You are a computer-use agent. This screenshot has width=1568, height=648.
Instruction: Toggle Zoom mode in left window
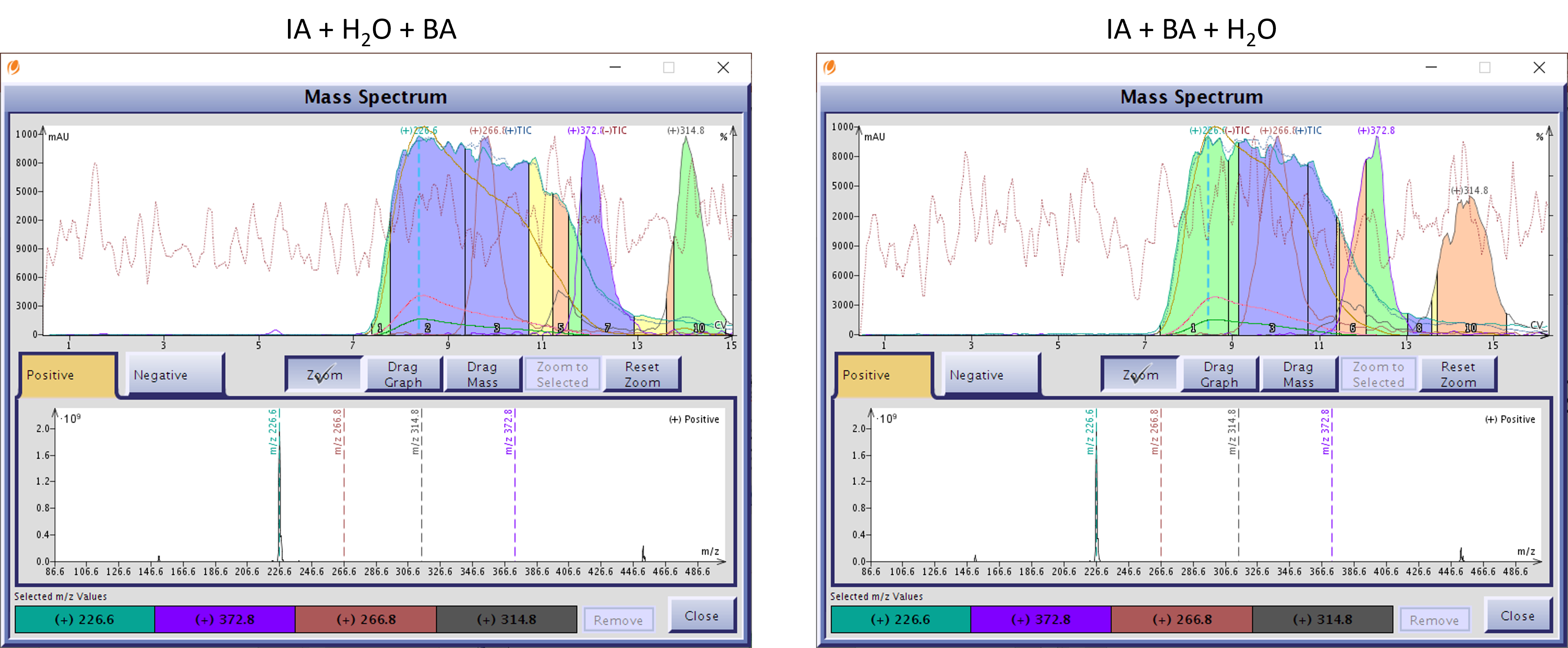(x=324, y=374)
